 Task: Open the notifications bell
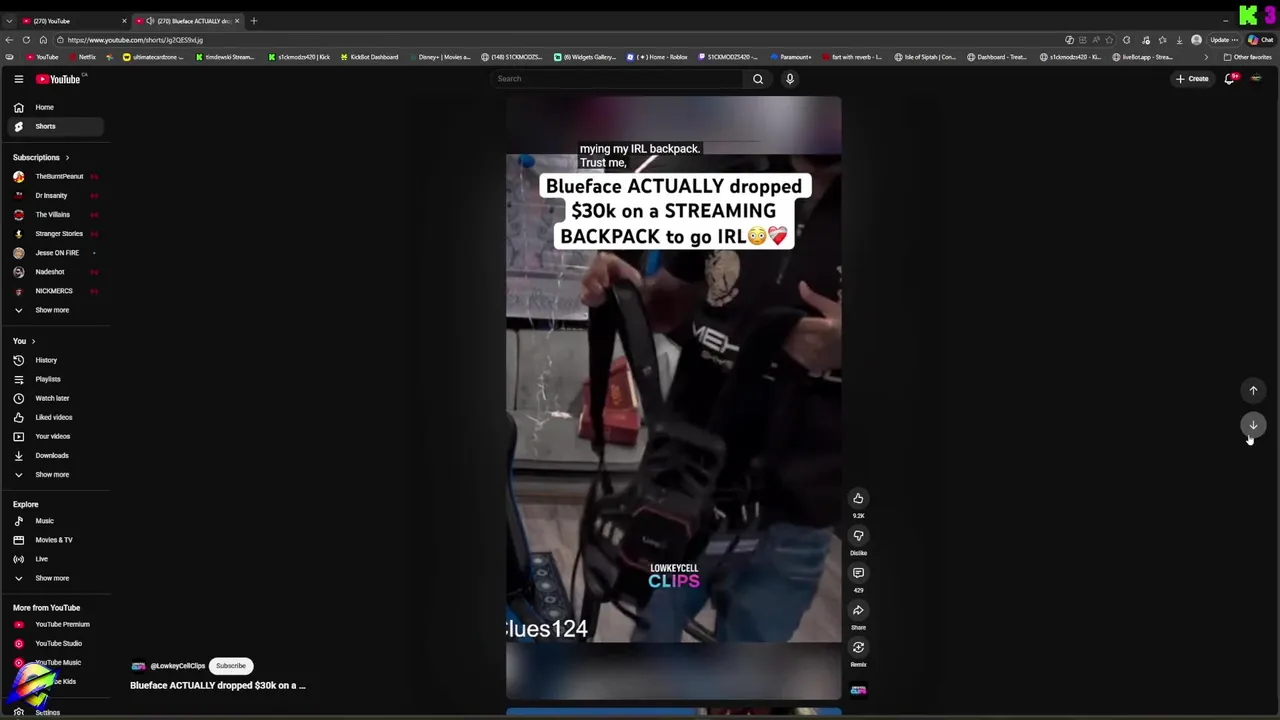[x=1230, y=79]
